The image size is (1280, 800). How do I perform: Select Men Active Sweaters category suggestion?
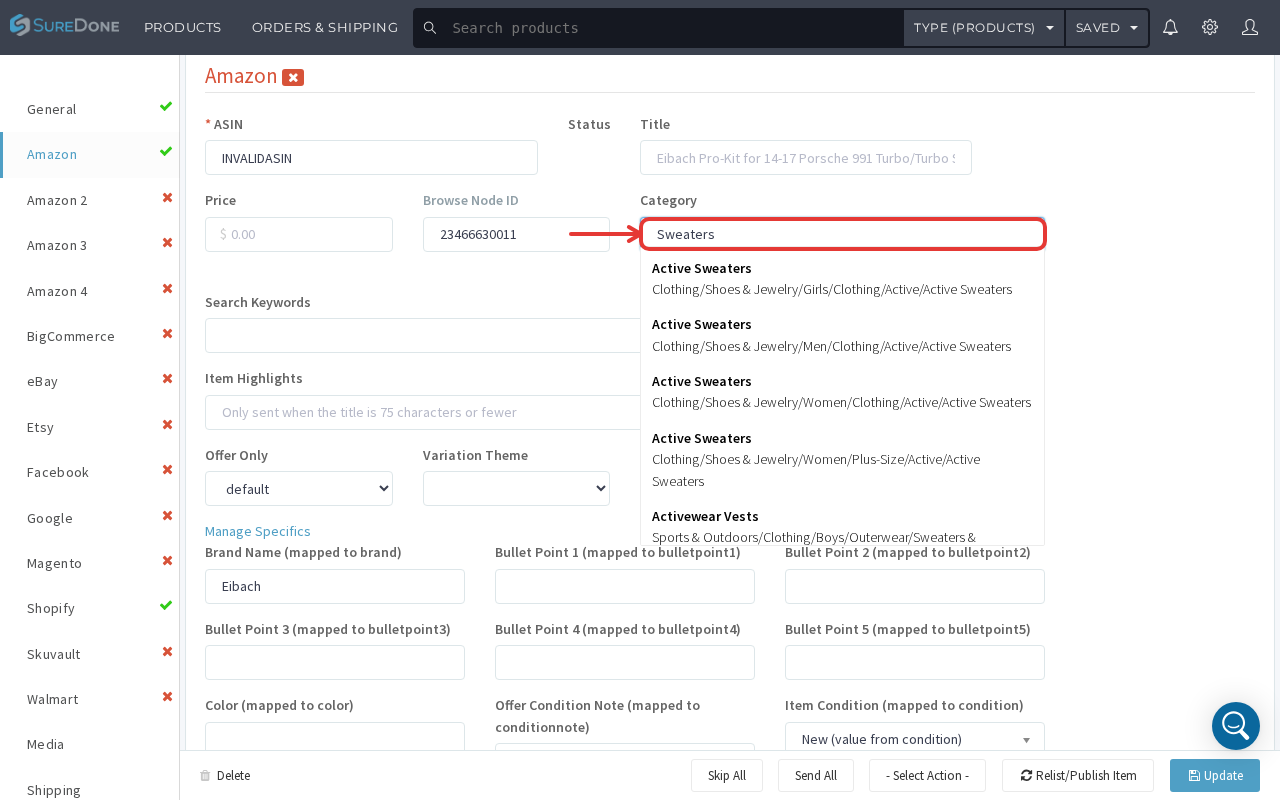(x=842, y=335)
